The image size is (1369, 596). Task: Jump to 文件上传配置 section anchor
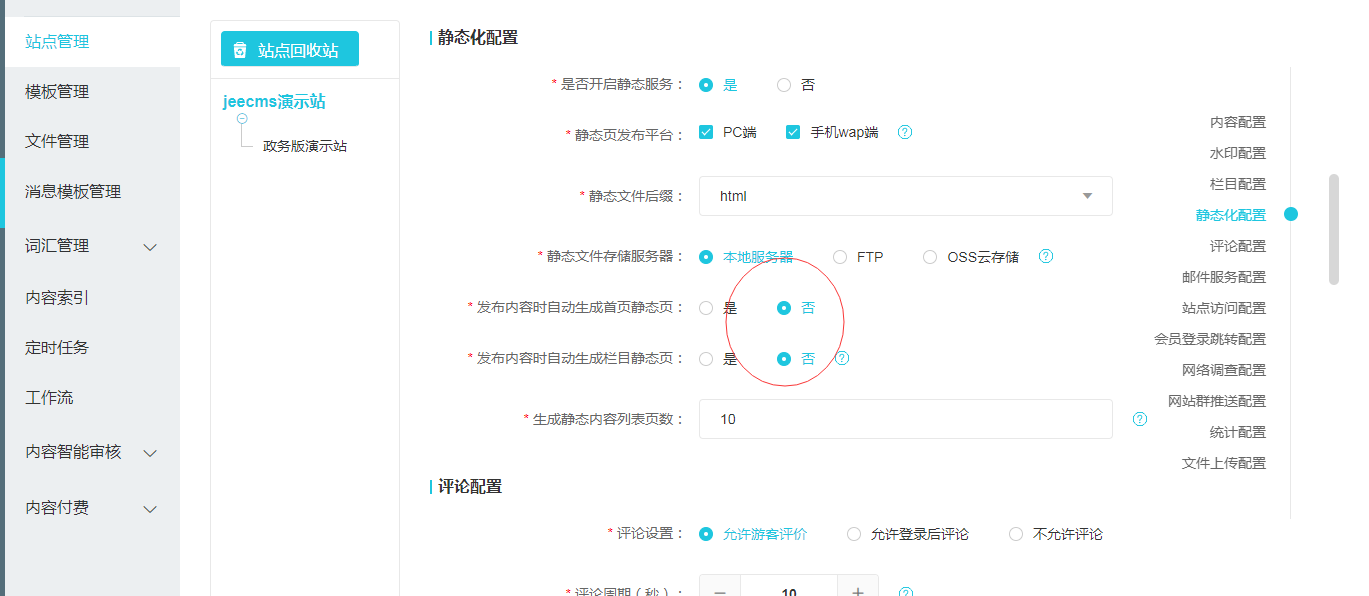click(1224, 463)
